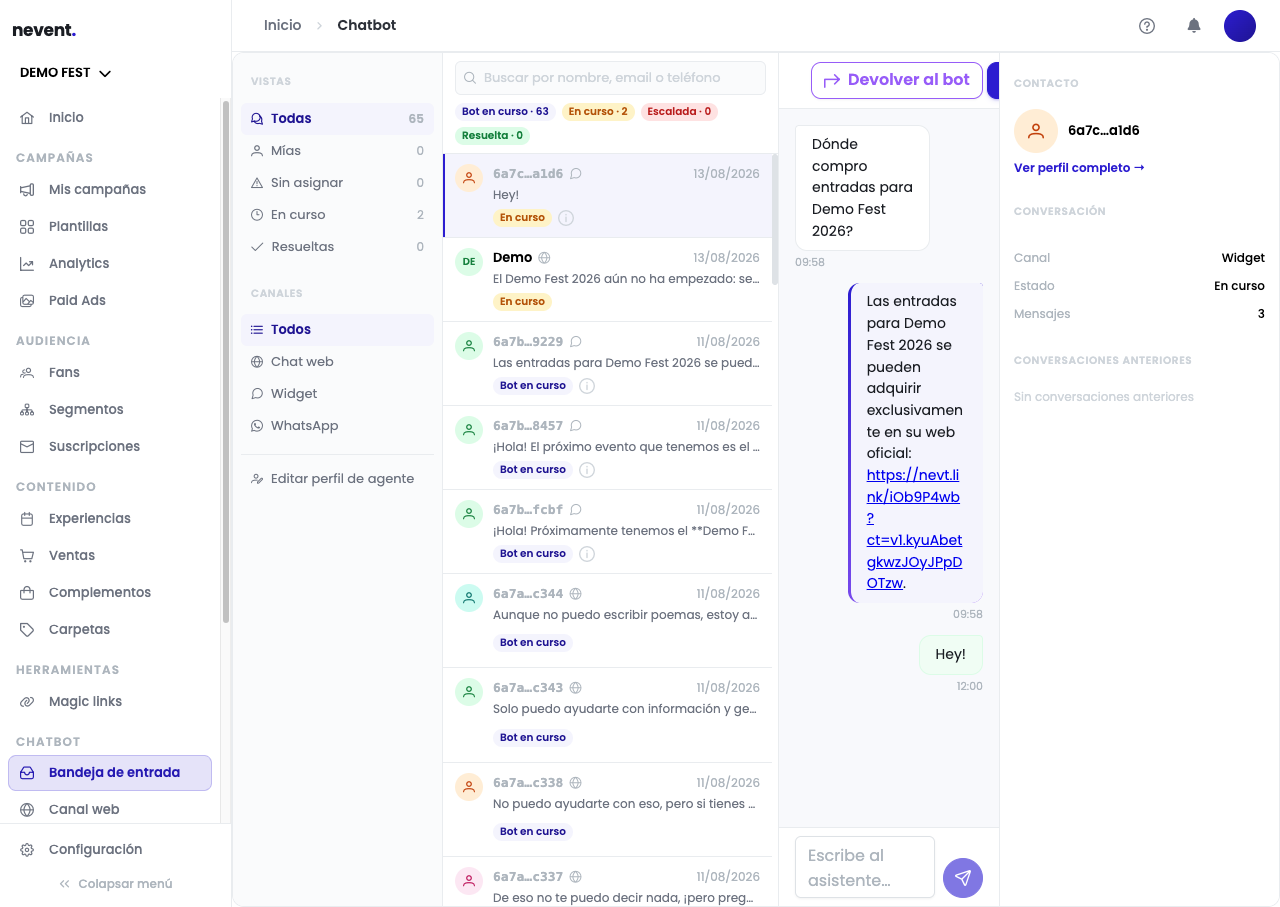This screenshot has height=907, width=1280.
Task: Click info icon on 6a7b…9229 conversation
Action: click(x=587, y=386)
